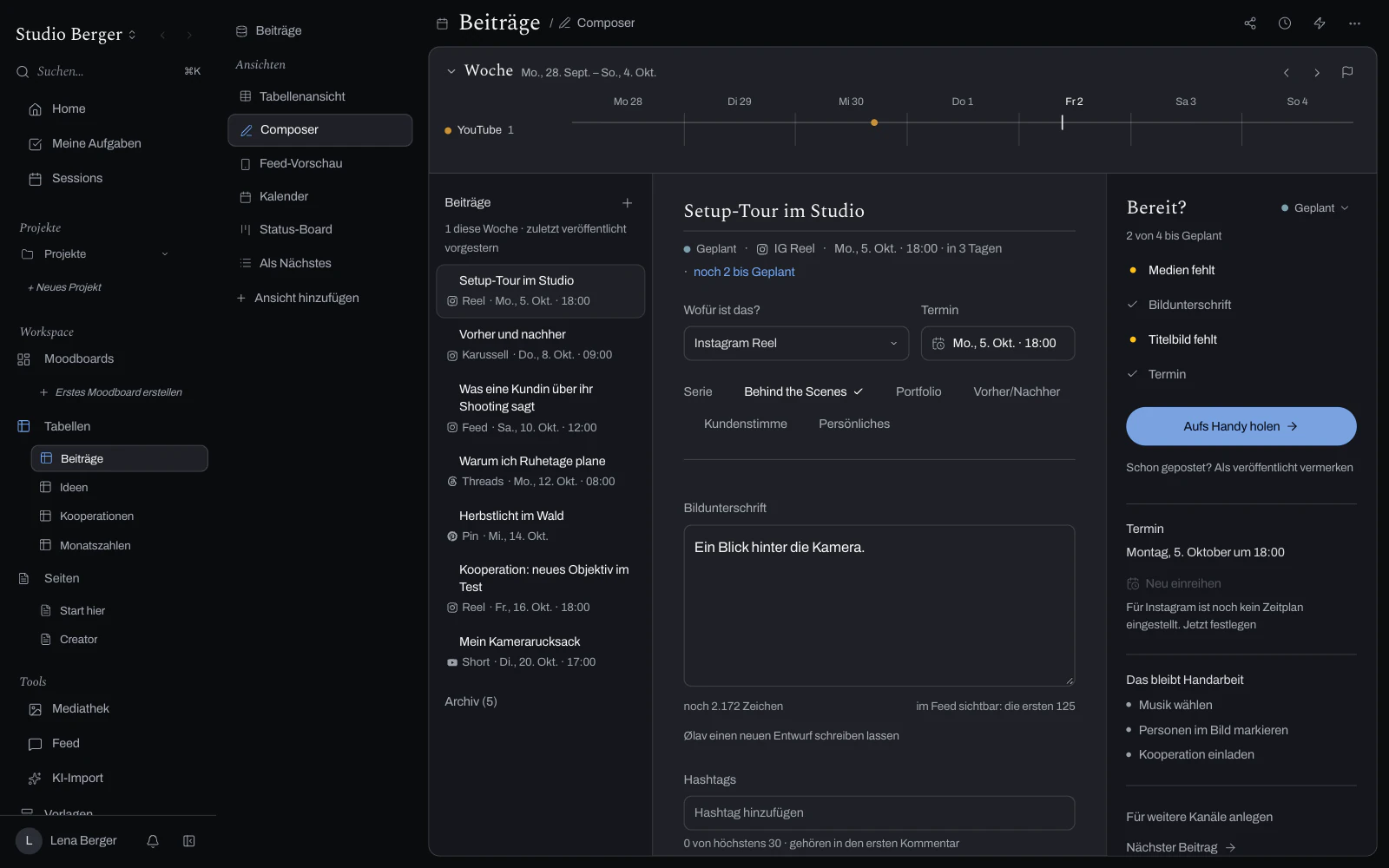Expand the Archiv (5) section
The height and width of the screenshot is (868, 1389).
click(x=471, y=702)
